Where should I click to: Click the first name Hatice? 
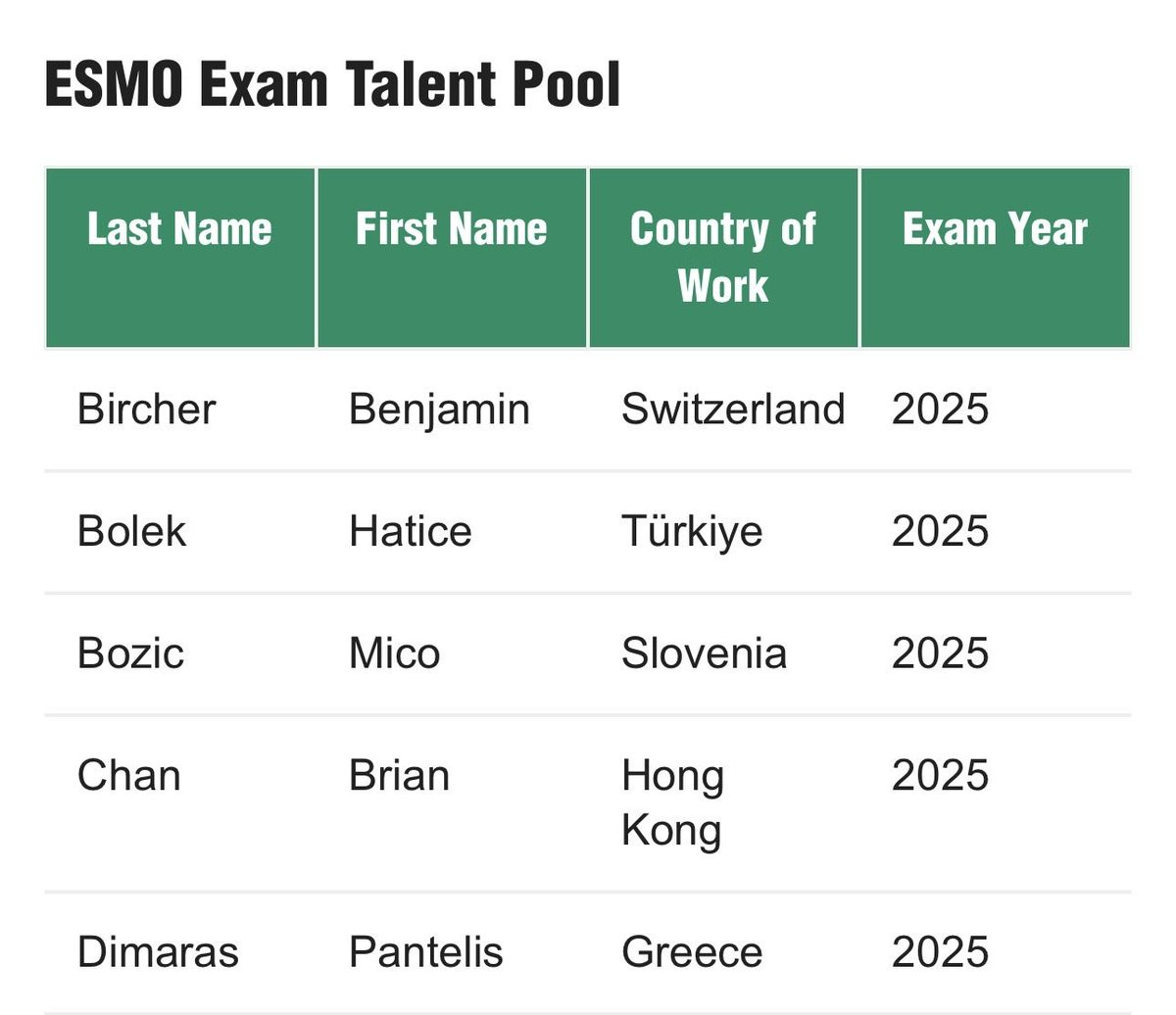411,532
